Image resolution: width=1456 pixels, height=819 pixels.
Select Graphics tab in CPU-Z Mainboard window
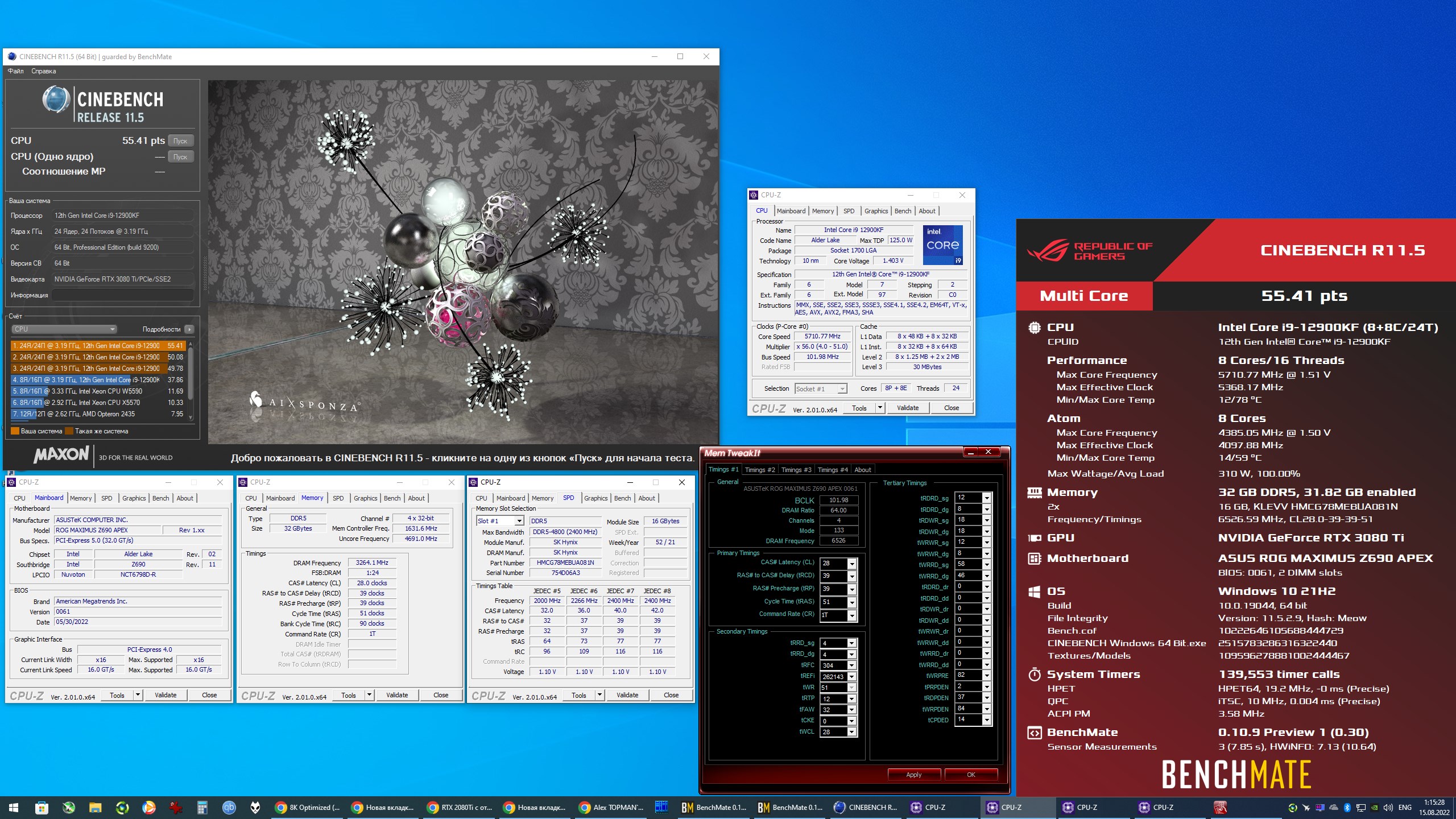coord(134,498)
